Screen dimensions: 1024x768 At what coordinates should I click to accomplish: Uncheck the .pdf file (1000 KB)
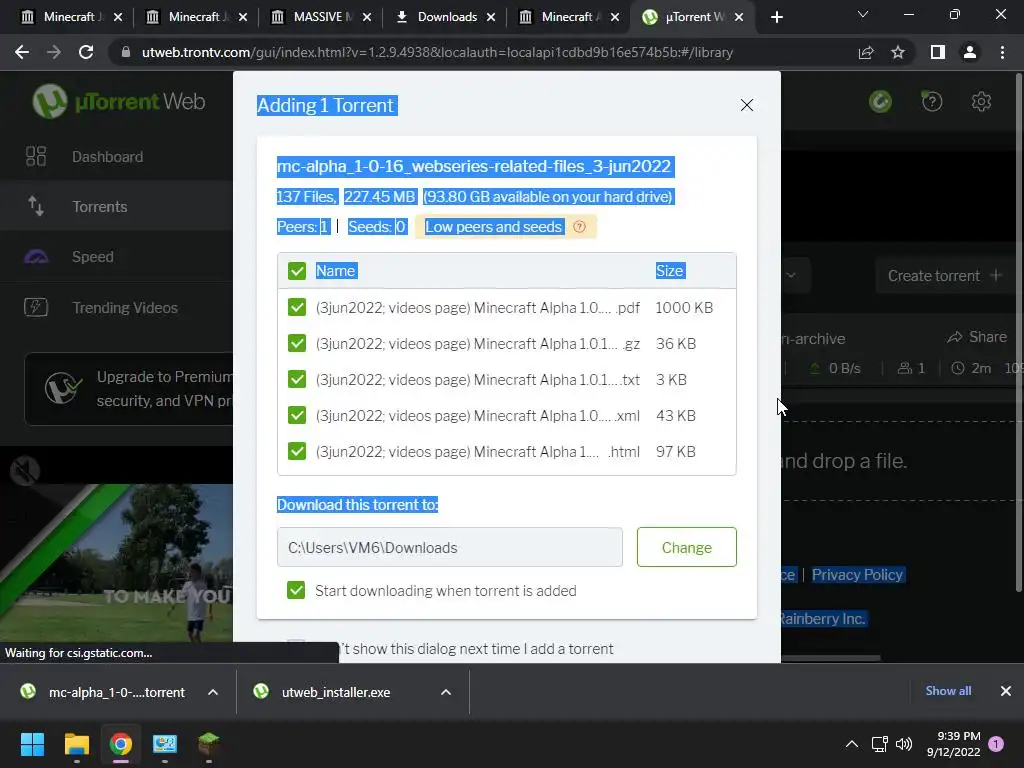[296, 307]
